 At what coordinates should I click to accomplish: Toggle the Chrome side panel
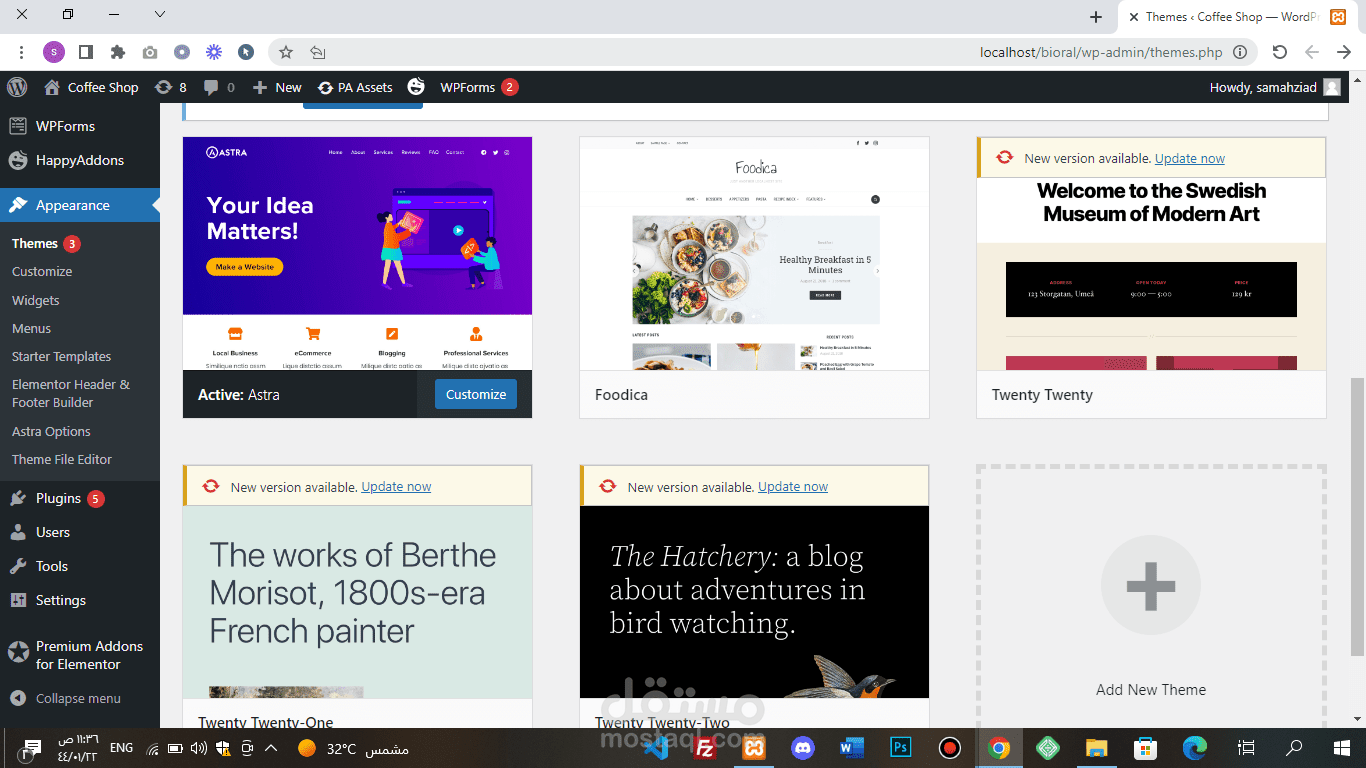tap(86, 52)
